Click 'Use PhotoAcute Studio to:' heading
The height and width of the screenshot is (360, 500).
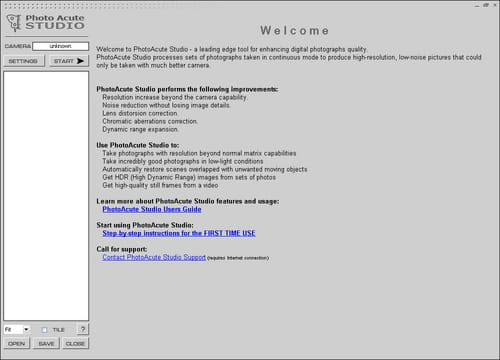click(x=138, y=145)
